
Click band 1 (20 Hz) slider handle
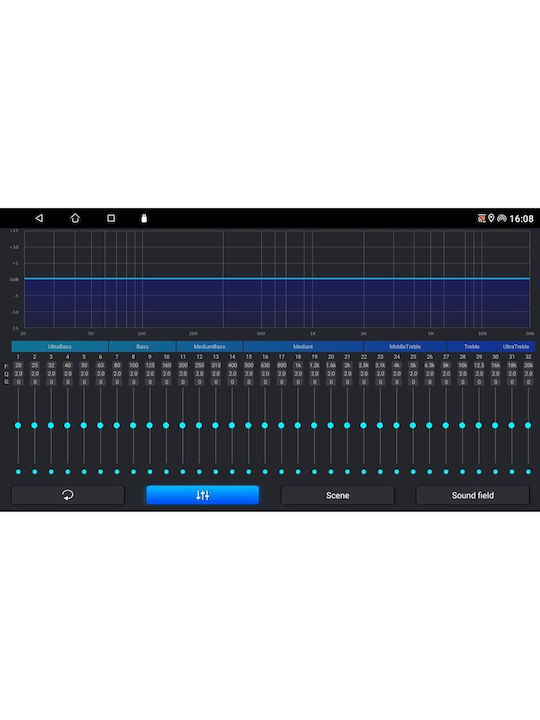point(18,425)
